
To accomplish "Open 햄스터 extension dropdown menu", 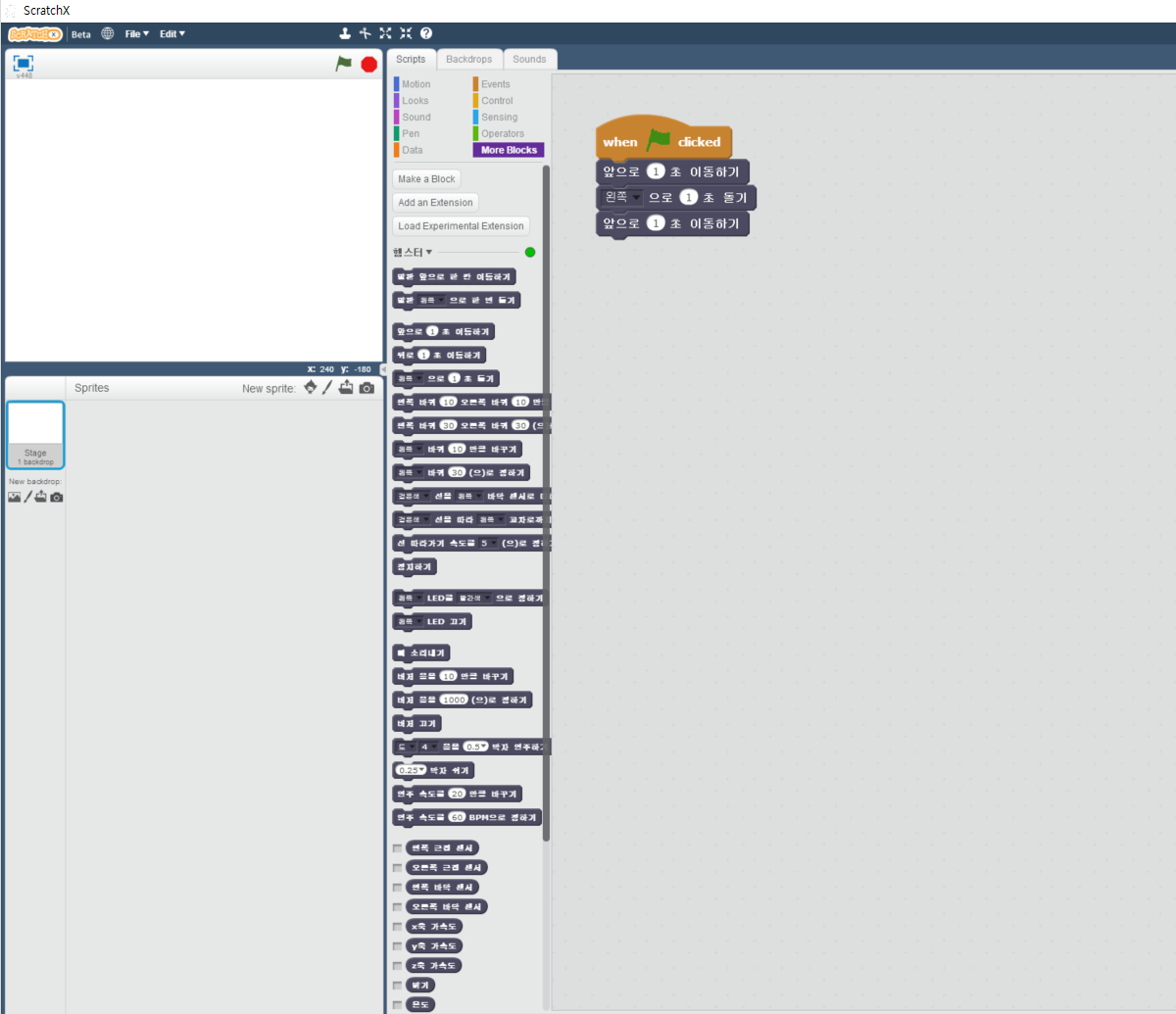I will click(413, 252).
